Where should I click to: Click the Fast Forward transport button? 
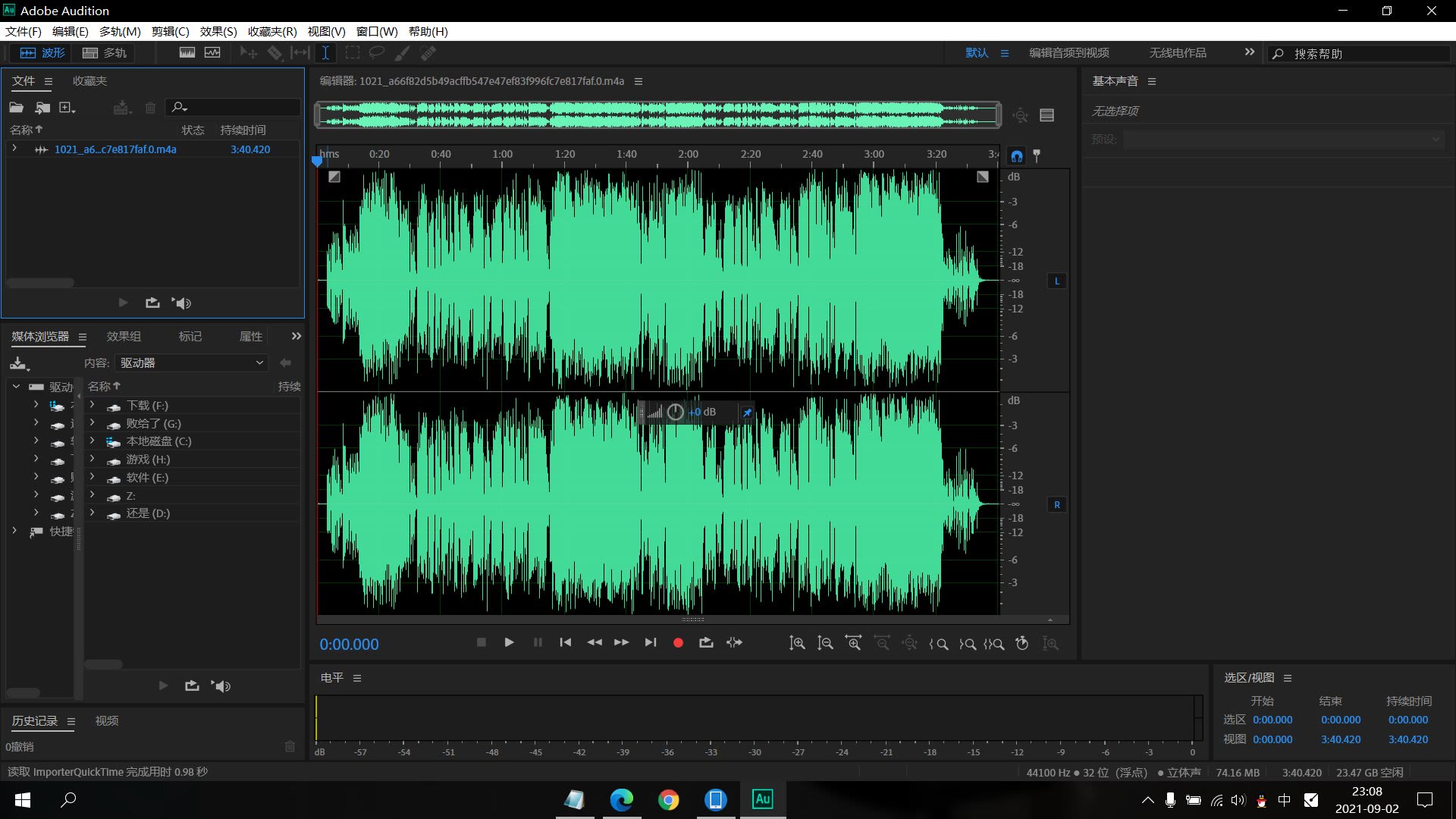pos(622,642)
